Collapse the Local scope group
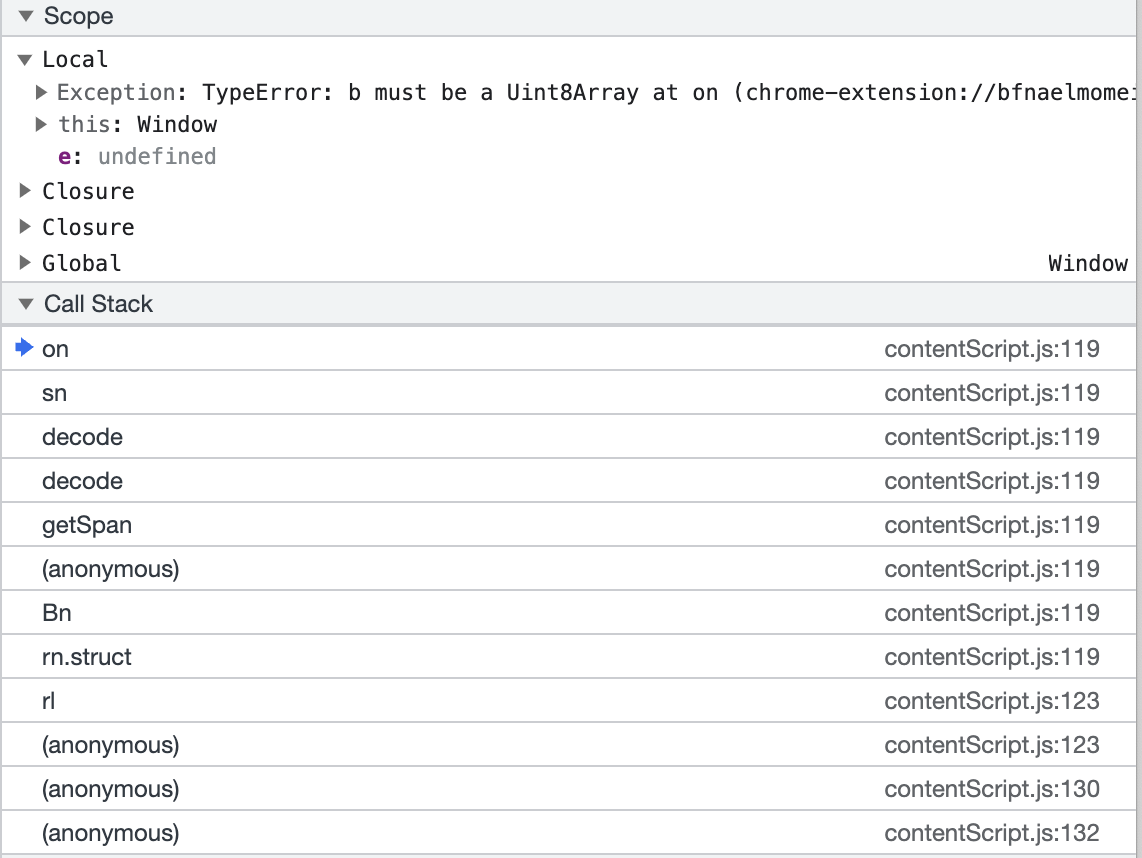Screen dimensions: 1142x858 [x=26, y=60]
